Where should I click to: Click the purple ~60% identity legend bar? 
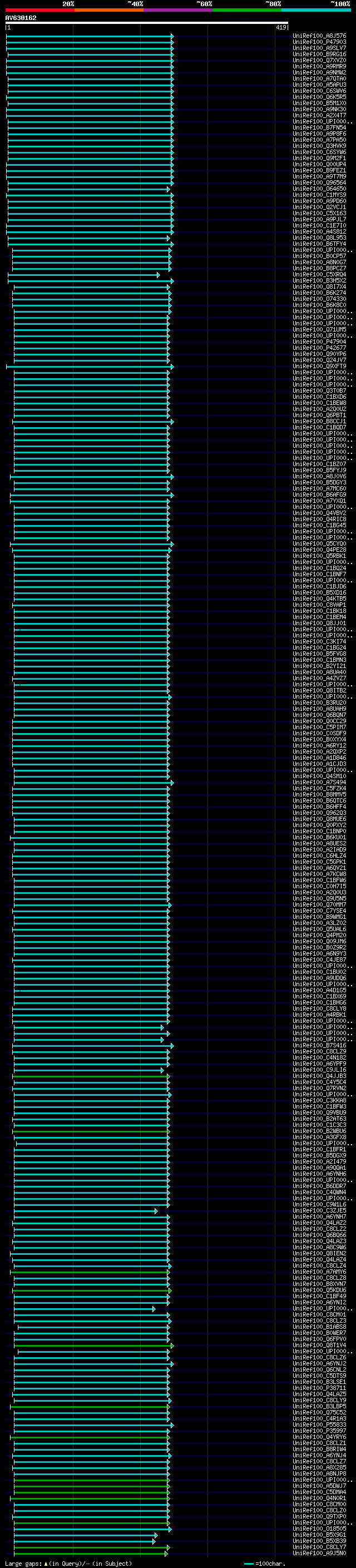click(179, 10)
